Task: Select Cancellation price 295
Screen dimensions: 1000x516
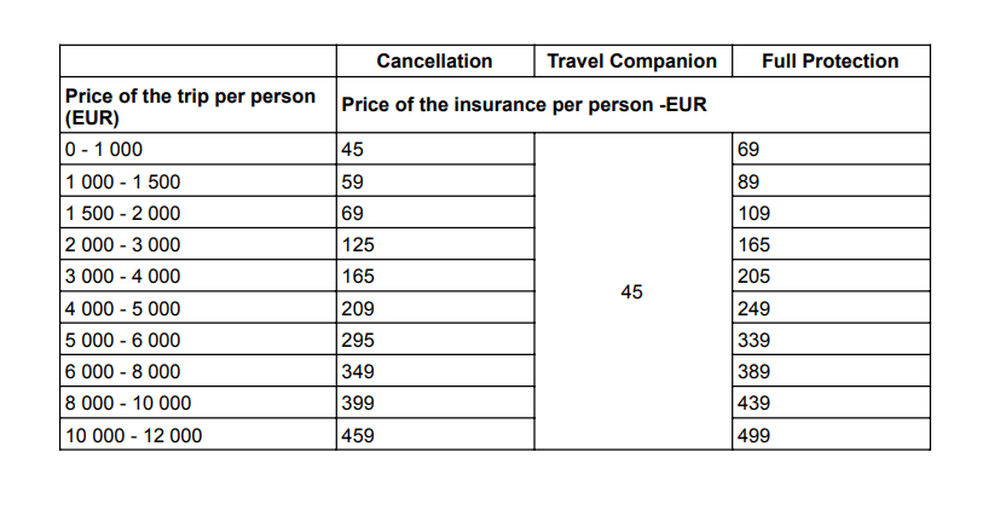Action: [358, 340]
